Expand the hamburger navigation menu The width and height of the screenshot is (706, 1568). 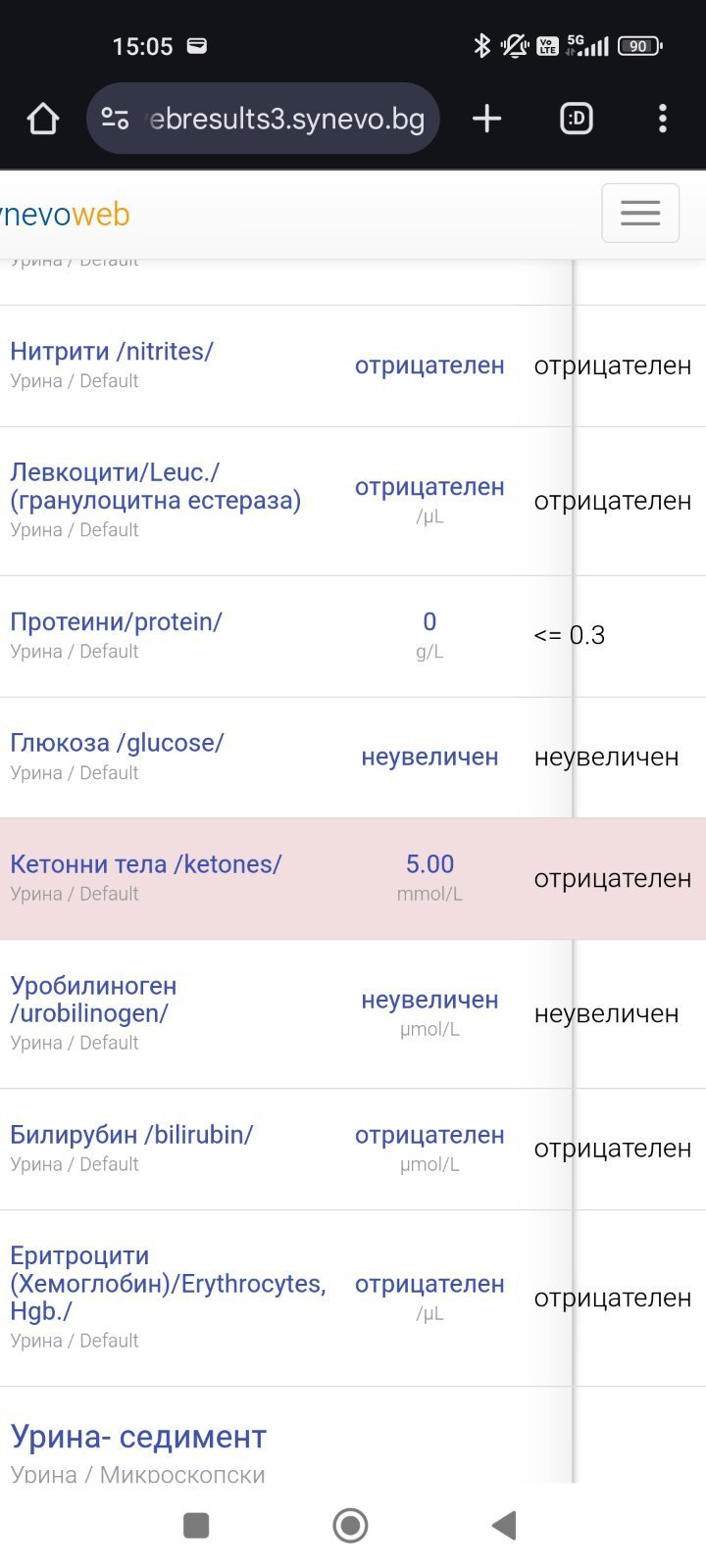click(639, 213)
